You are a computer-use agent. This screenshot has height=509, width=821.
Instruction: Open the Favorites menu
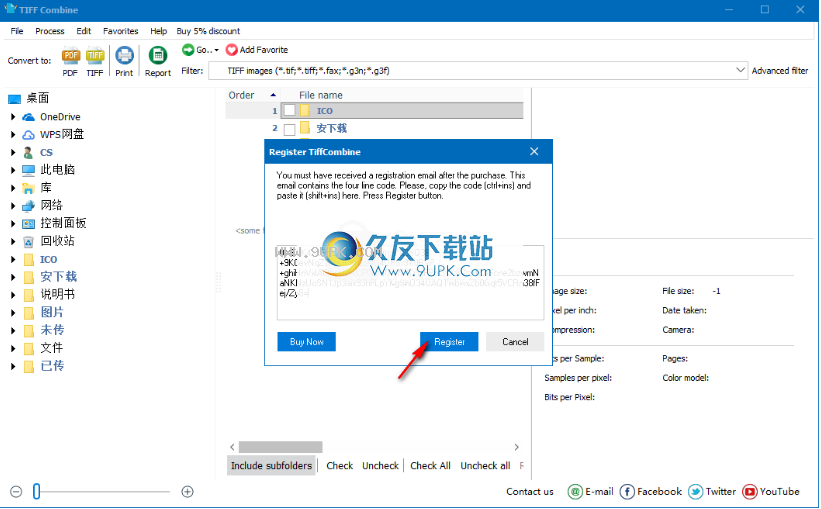pos(120,31)
